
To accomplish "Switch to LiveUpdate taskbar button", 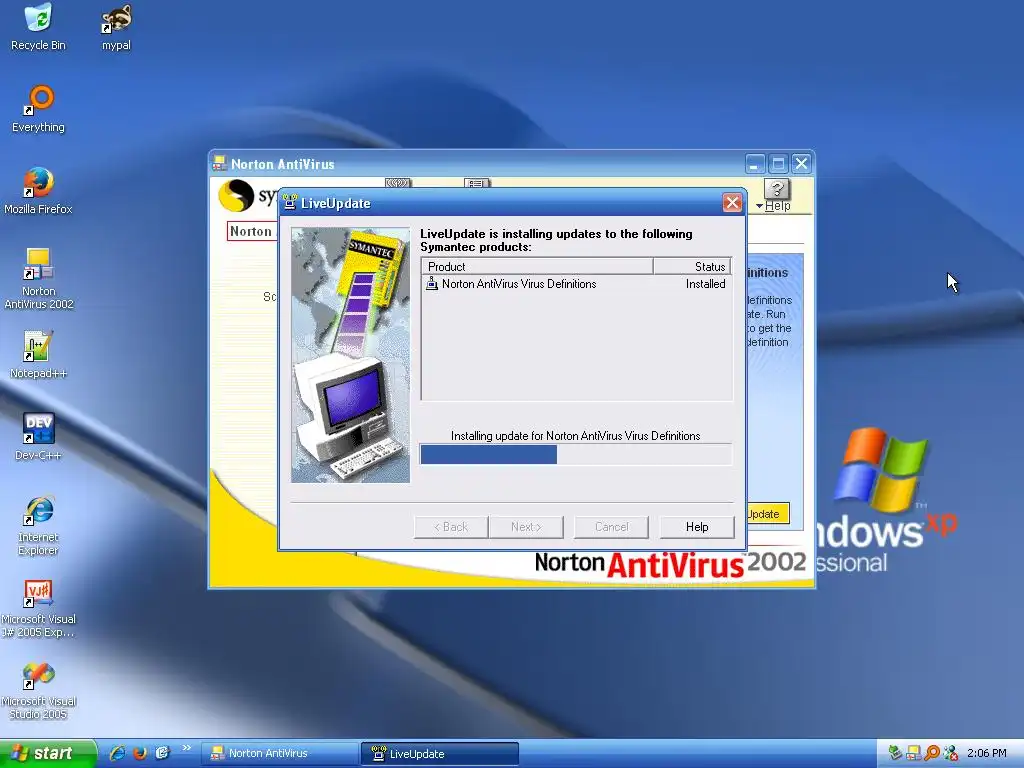I will tap(440, 754).
